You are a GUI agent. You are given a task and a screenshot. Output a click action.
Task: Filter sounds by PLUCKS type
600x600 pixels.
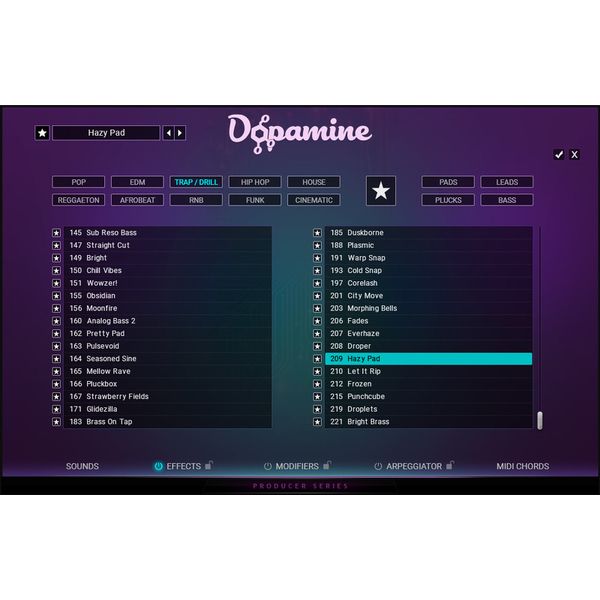[448, 200]
